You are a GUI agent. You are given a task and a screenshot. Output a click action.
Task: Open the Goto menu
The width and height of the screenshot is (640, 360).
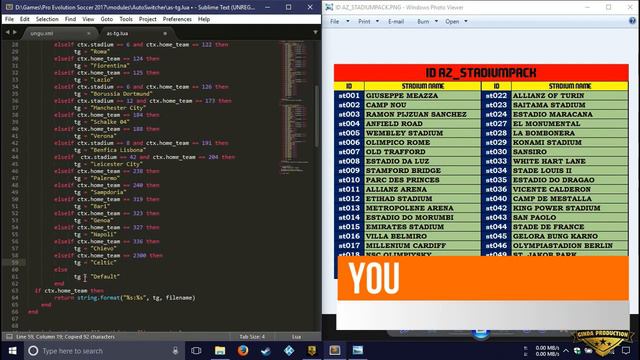107,19
